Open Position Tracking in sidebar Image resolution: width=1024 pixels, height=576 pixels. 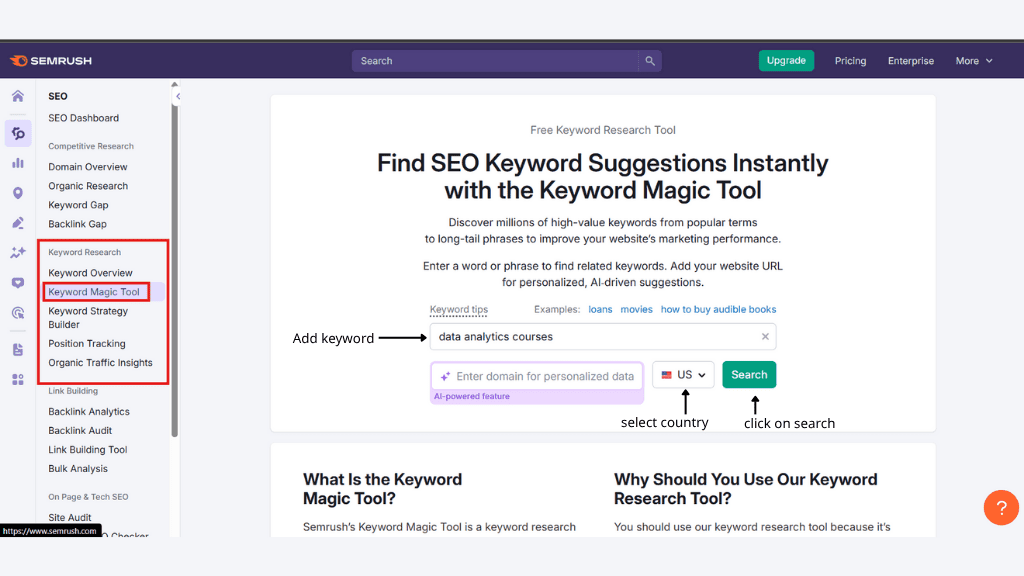[x=87, y=344]
